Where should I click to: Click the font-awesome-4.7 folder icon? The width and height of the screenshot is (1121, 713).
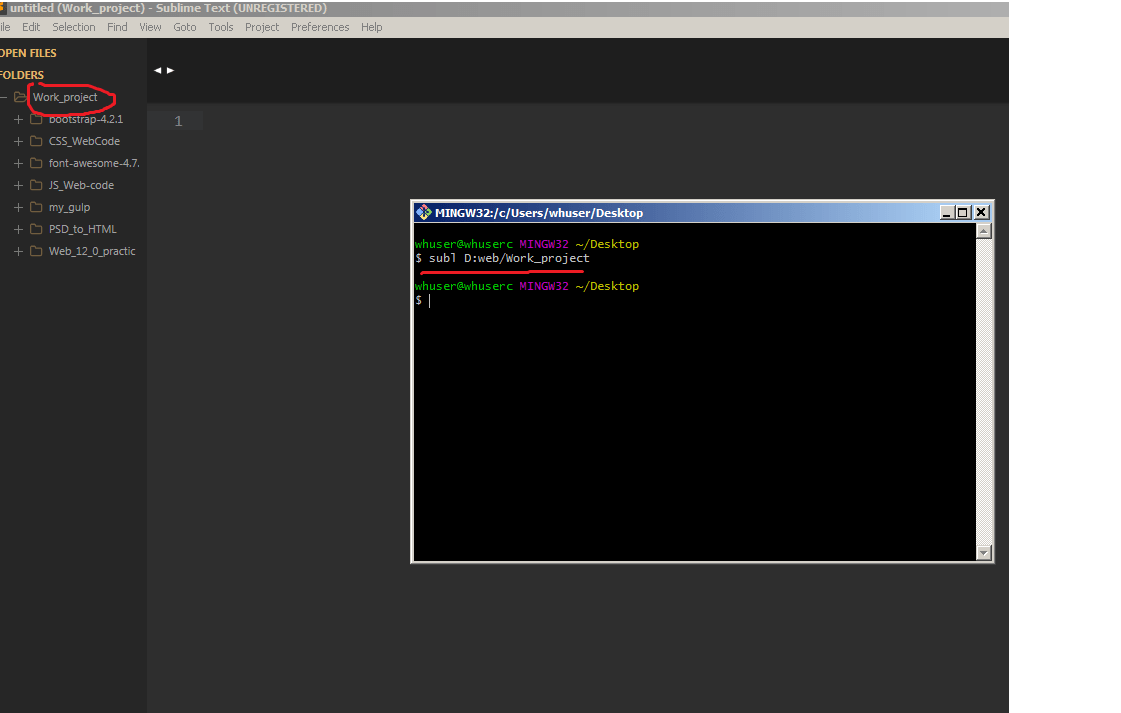pyautogui.click(x=36, y=163)
